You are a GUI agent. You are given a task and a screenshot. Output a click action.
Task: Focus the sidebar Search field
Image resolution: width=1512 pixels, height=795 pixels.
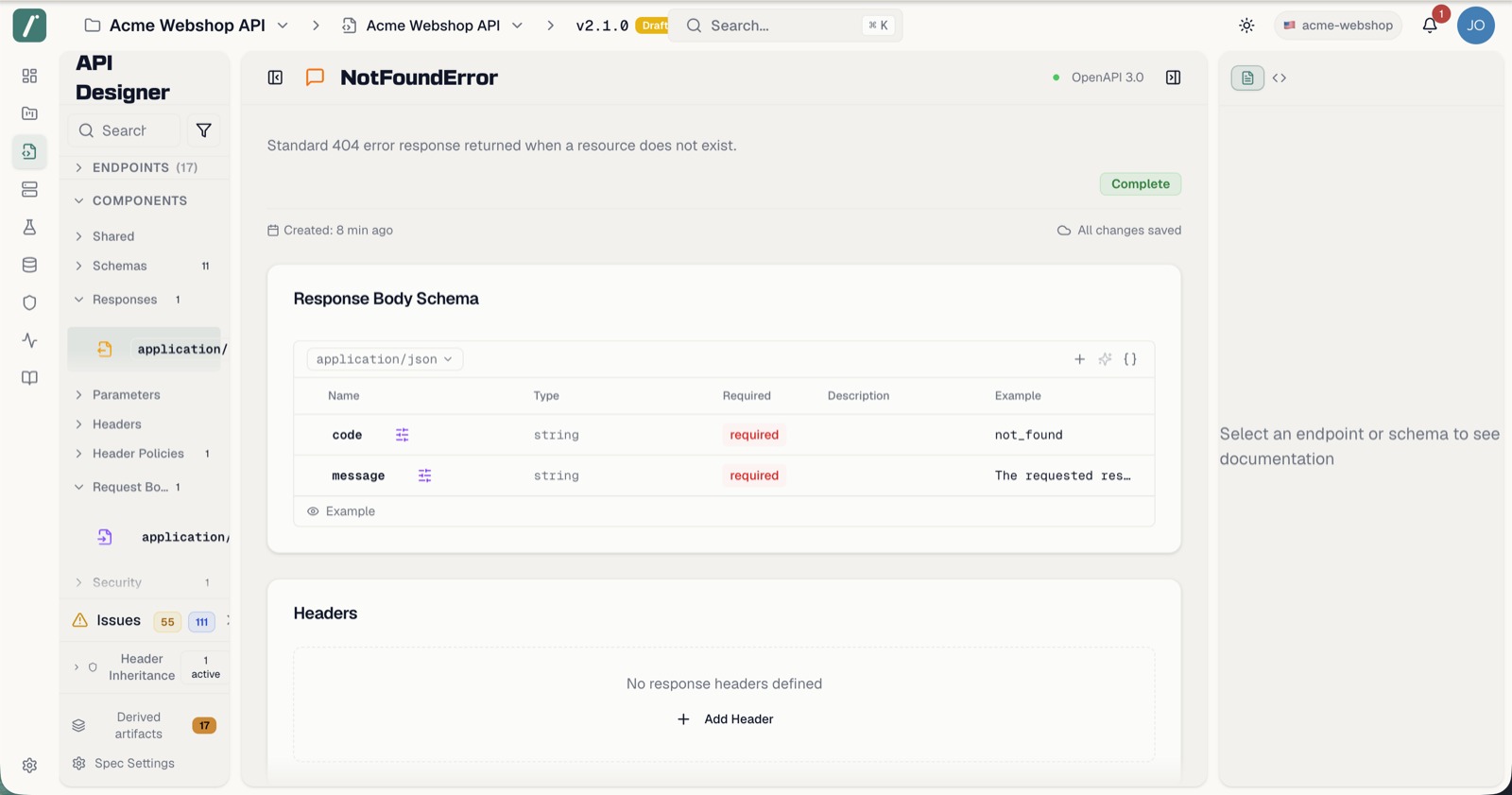pos(124,130)
